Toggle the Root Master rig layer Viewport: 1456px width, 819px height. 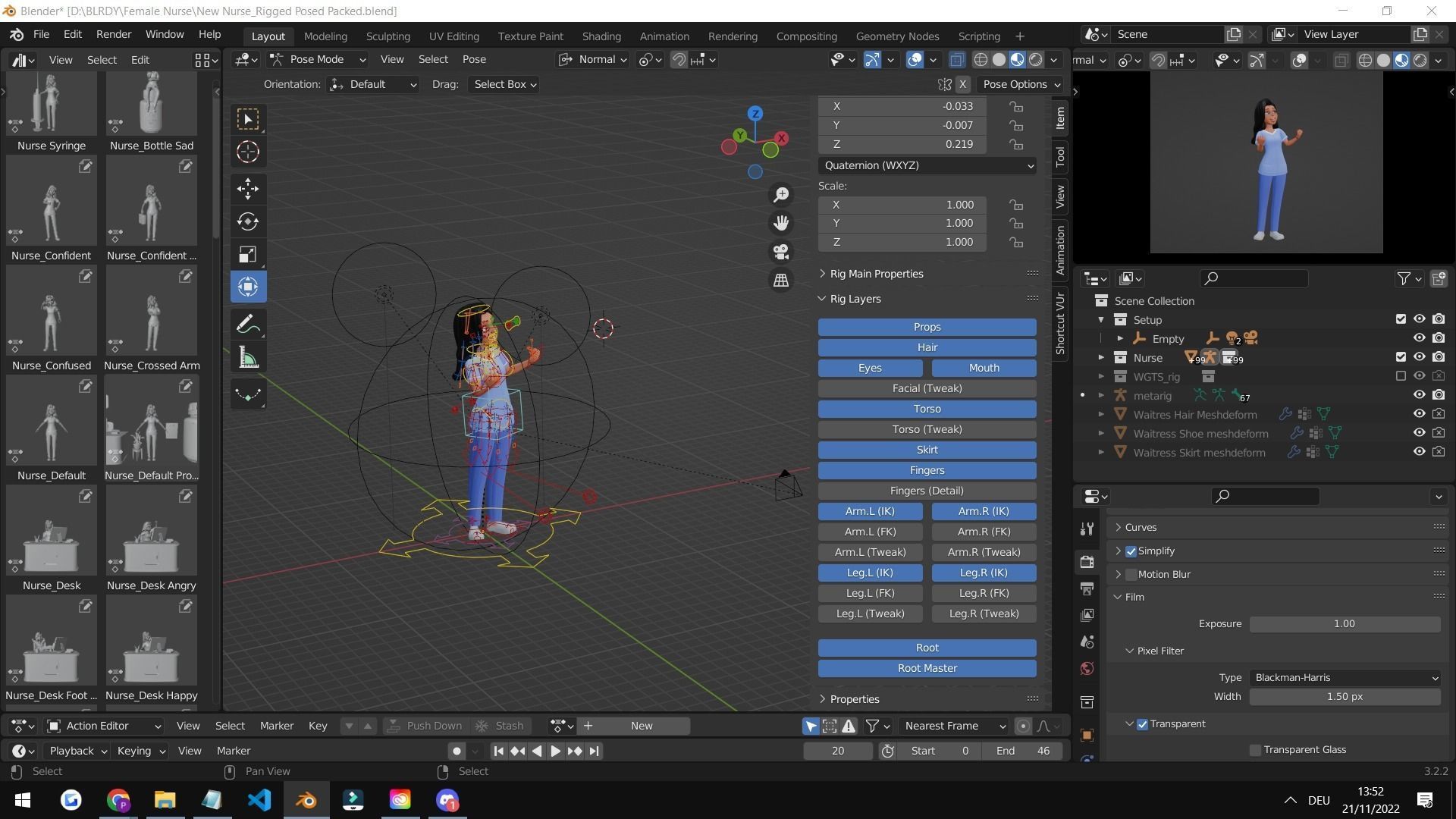coord(927,668)
